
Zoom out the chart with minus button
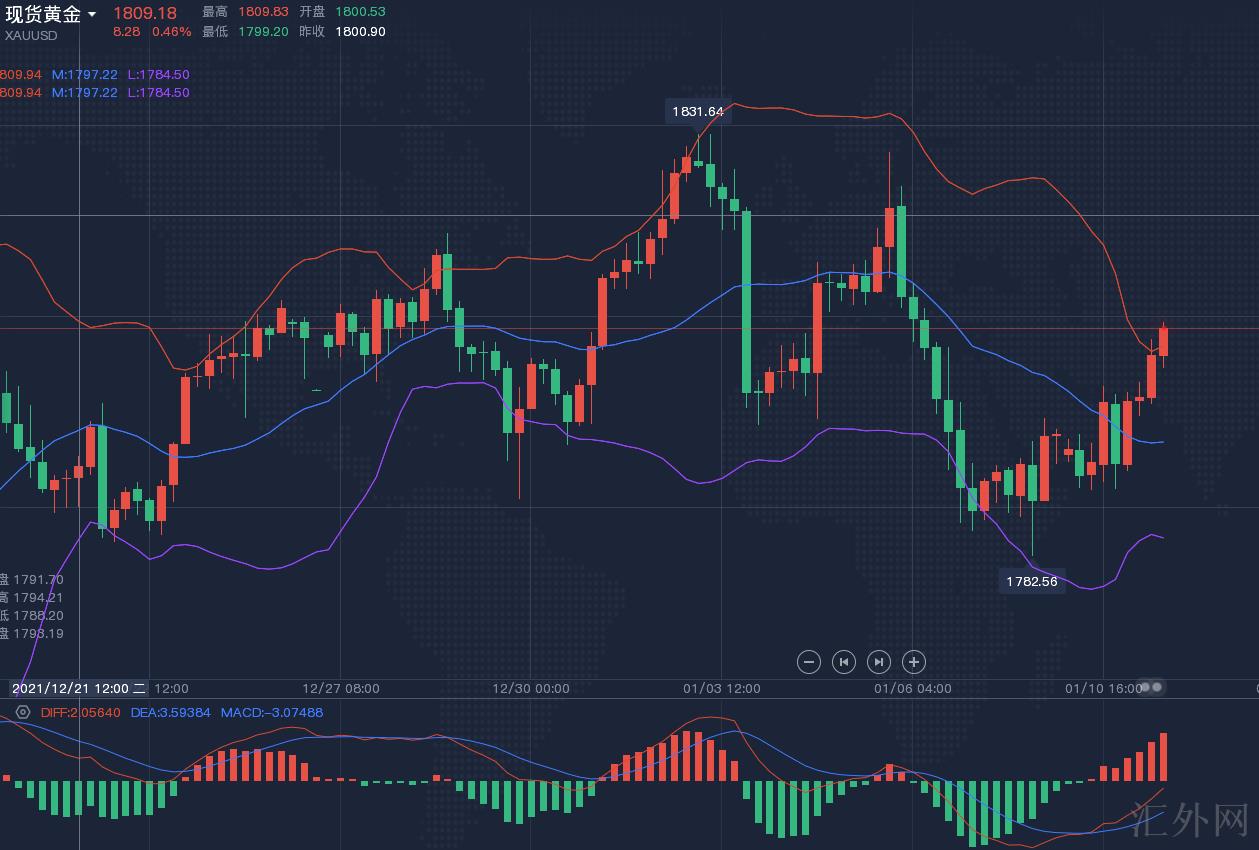point(810,662)
